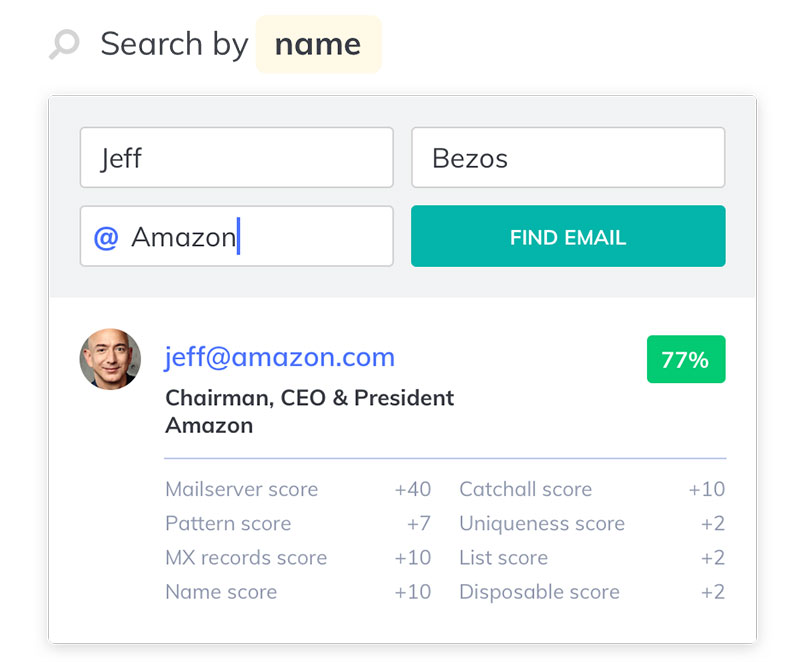Click the Catchall score row
Viewport: 800px width, 662px height.
592,489
